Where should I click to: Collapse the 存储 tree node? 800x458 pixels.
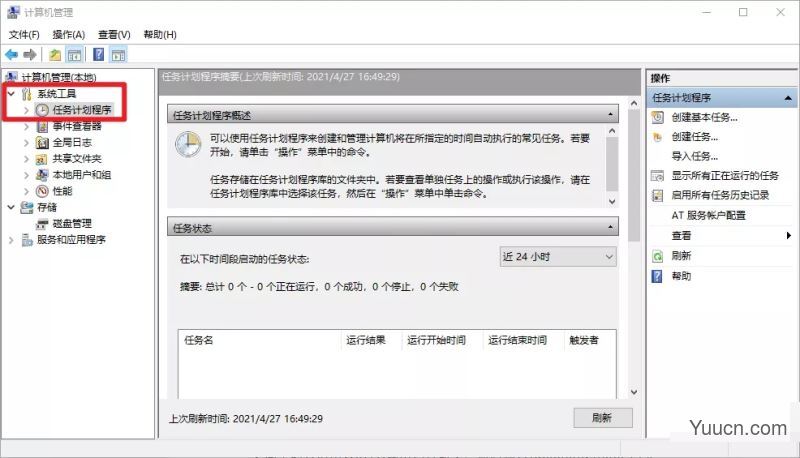pos(11,207)
